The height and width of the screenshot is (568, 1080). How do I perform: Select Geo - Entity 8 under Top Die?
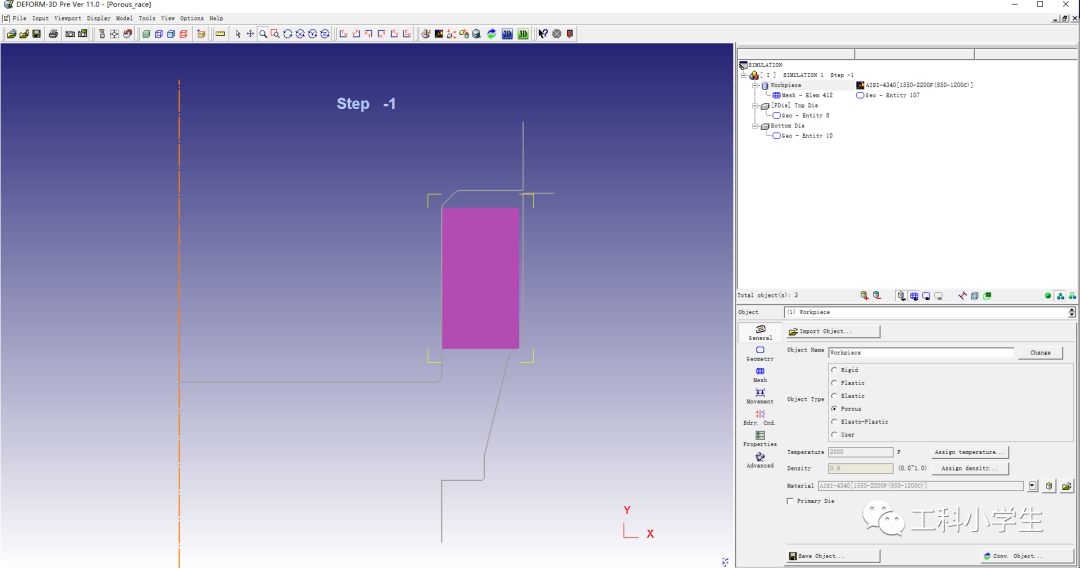pos(801,116)
